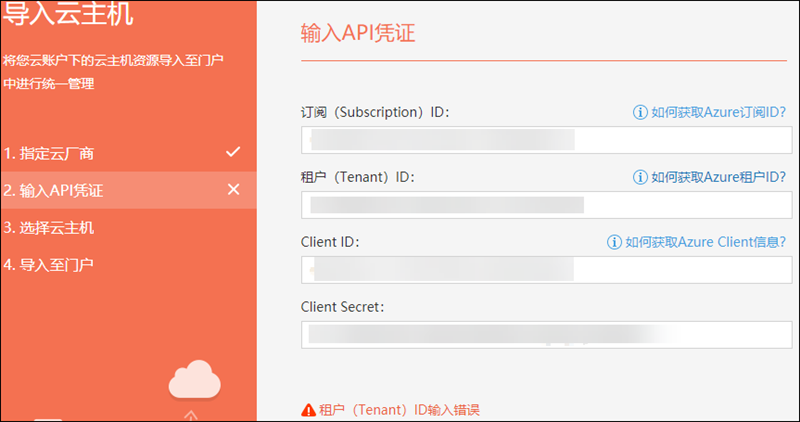Viewport: 800px width, 422px height.
Task: Open 如何获取Azure订阅ID? help link
Action: [718, 113]
